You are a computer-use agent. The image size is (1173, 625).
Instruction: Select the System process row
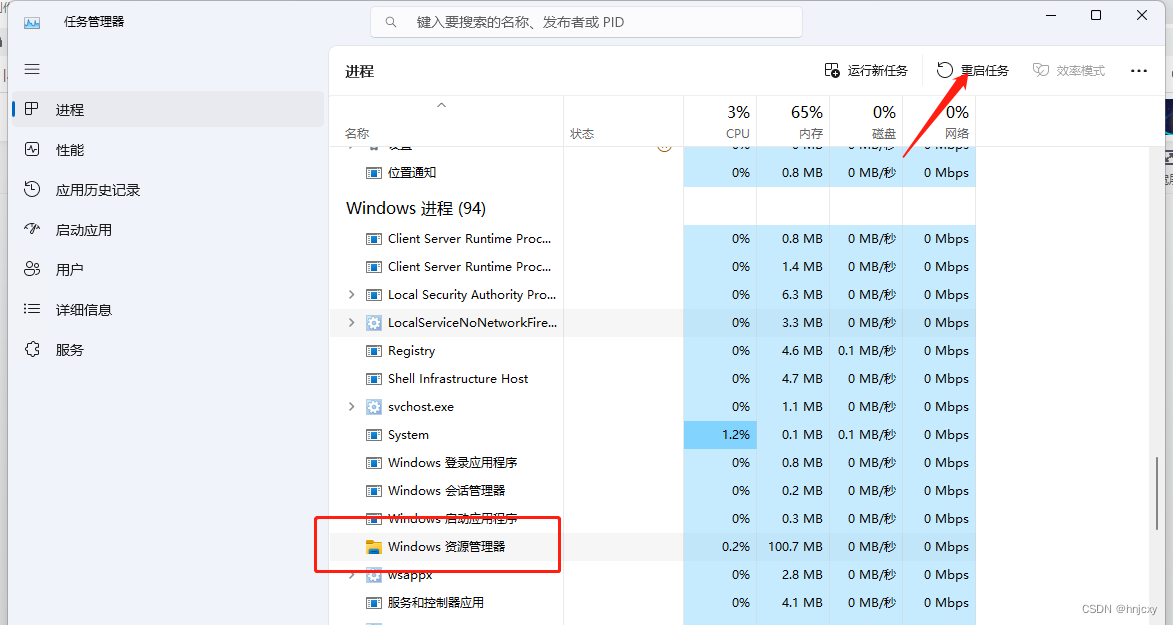652,435
